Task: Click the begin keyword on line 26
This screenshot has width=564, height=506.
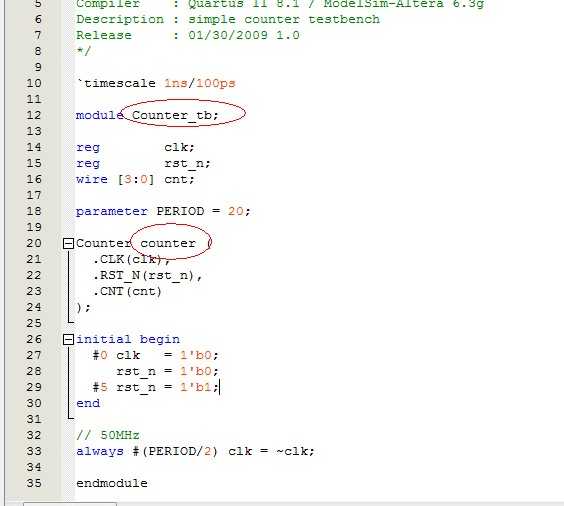Action: (x=160, y=340)
